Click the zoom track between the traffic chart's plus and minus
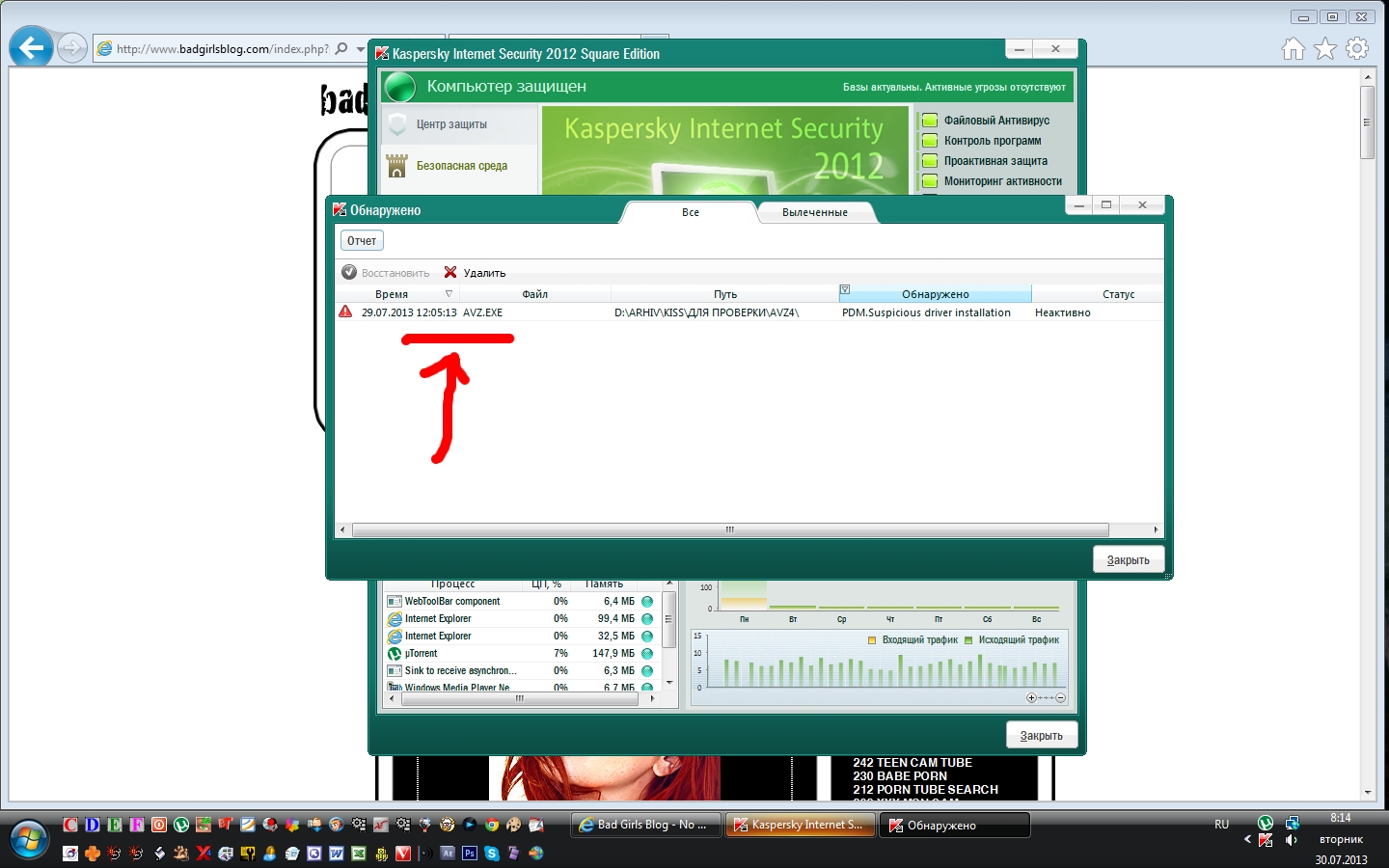This screenshot has width=1389, height=868. pos(1046,697)
